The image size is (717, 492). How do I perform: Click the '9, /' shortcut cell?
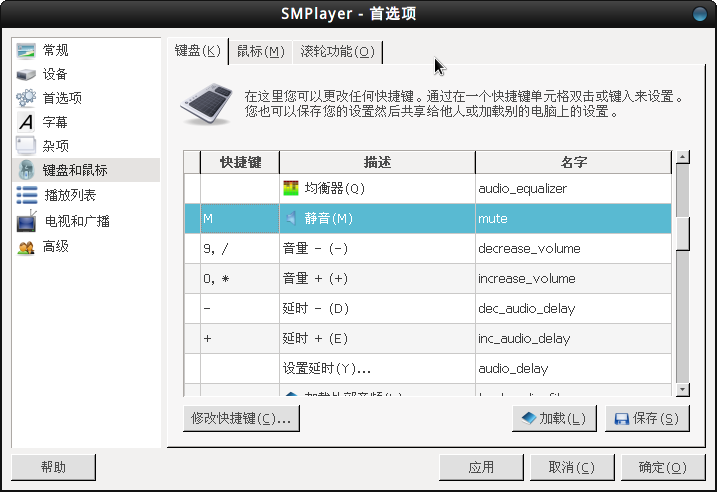pyautogui.click(x=240, y=249)
